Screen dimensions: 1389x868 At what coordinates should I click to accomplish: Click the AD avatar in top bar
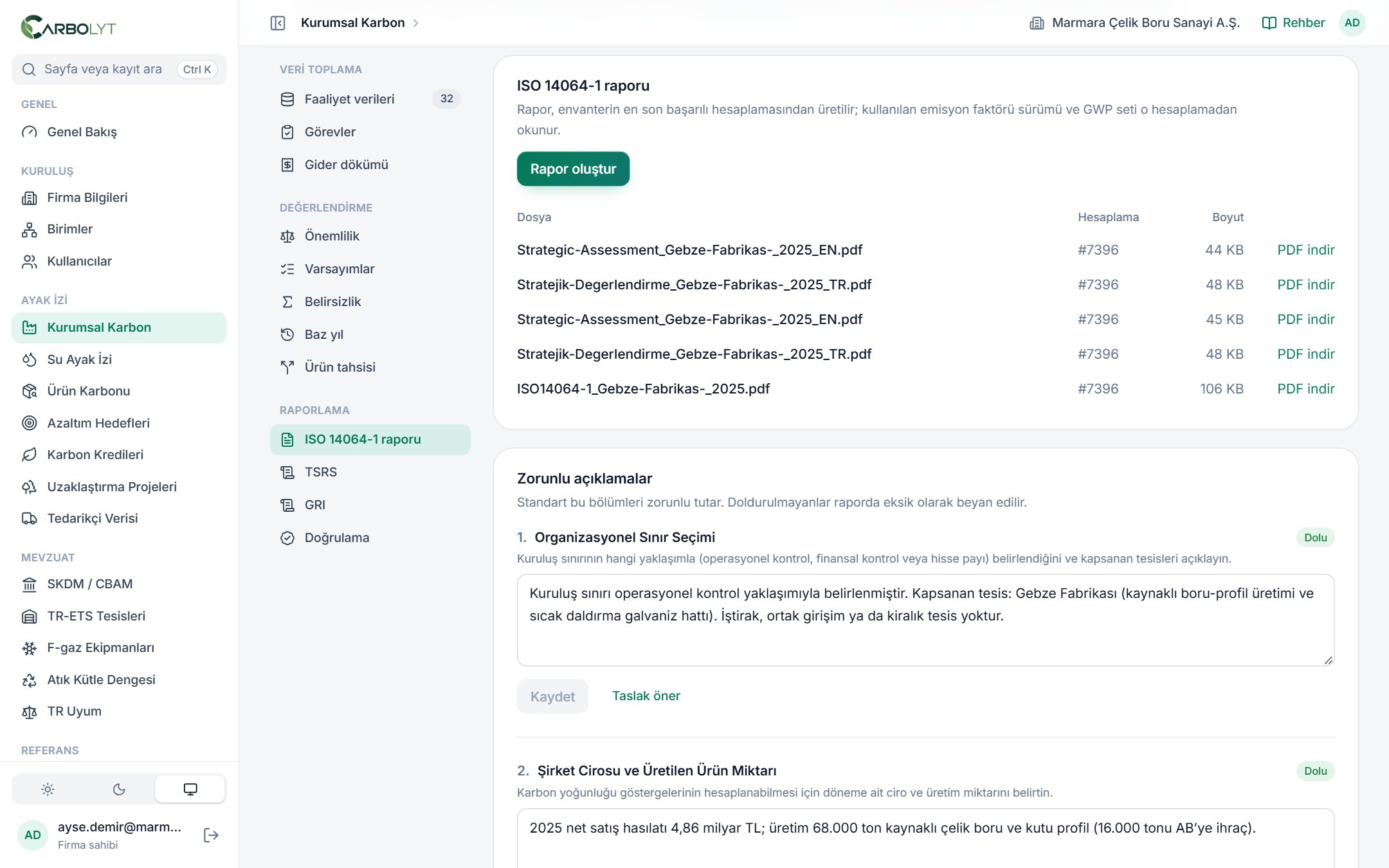tap(1352, 23)
